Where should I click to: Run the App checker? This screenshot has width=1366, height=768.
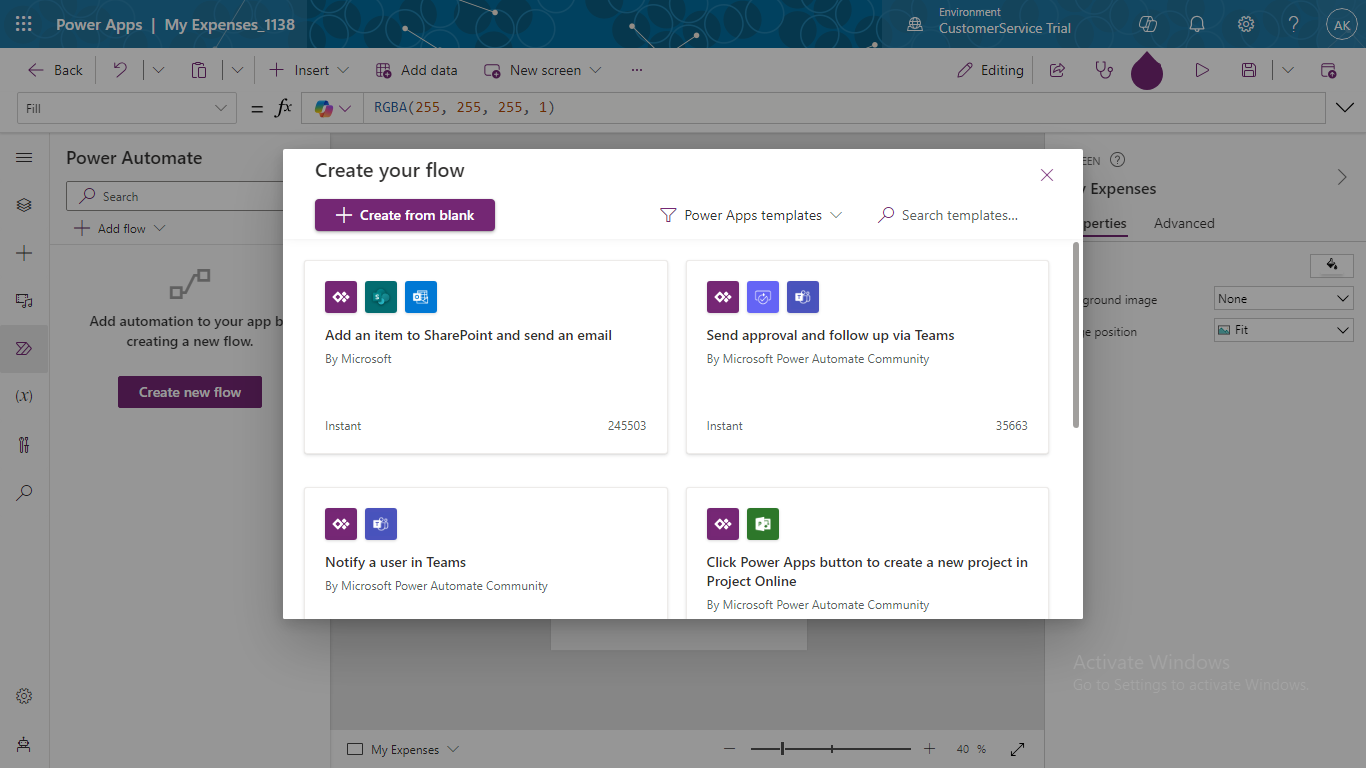pos(1103,70)
